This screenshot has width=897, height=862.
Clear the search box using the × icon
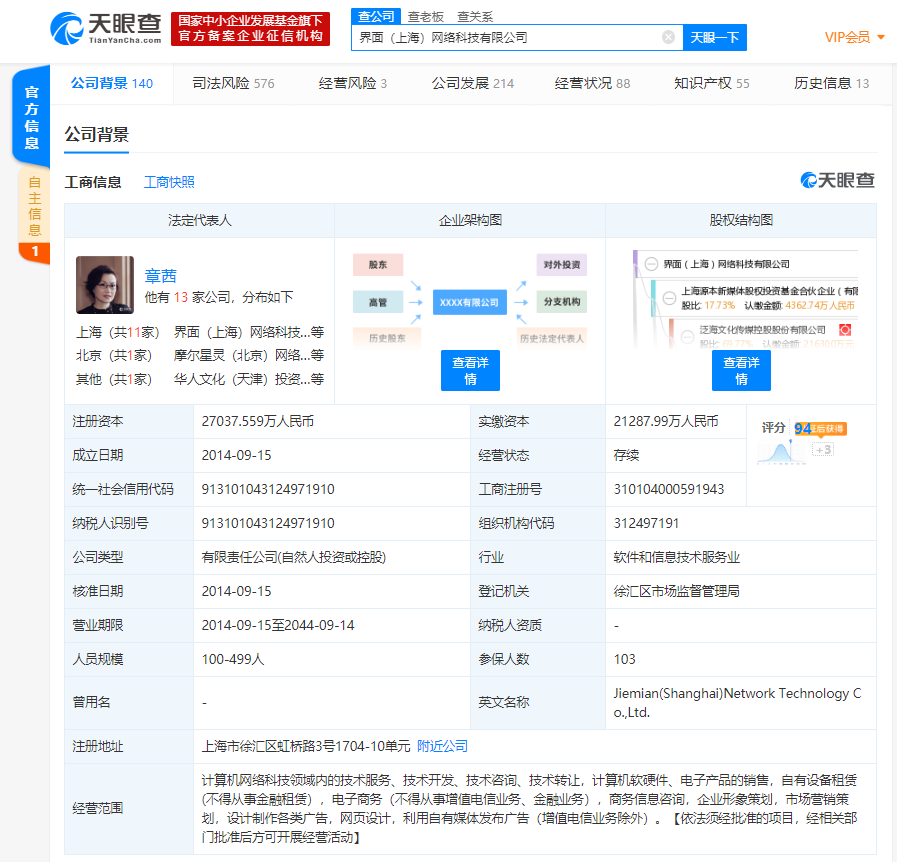click(x=667, y=37)
